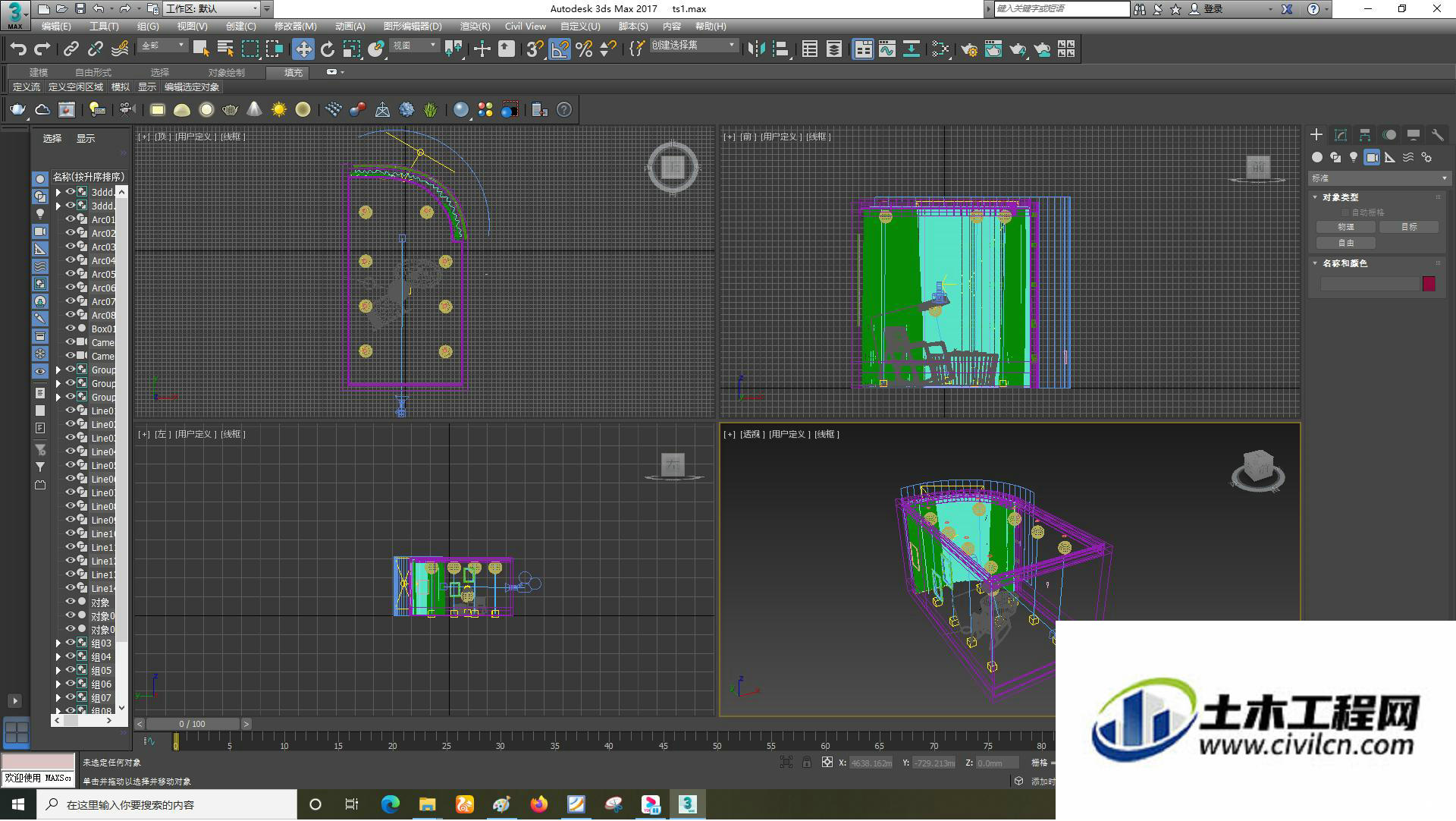Open the Utilities wrench panel tab
Image resolution: width=1456 pixels, height=821 pixels.
[x=1437, y=134]
